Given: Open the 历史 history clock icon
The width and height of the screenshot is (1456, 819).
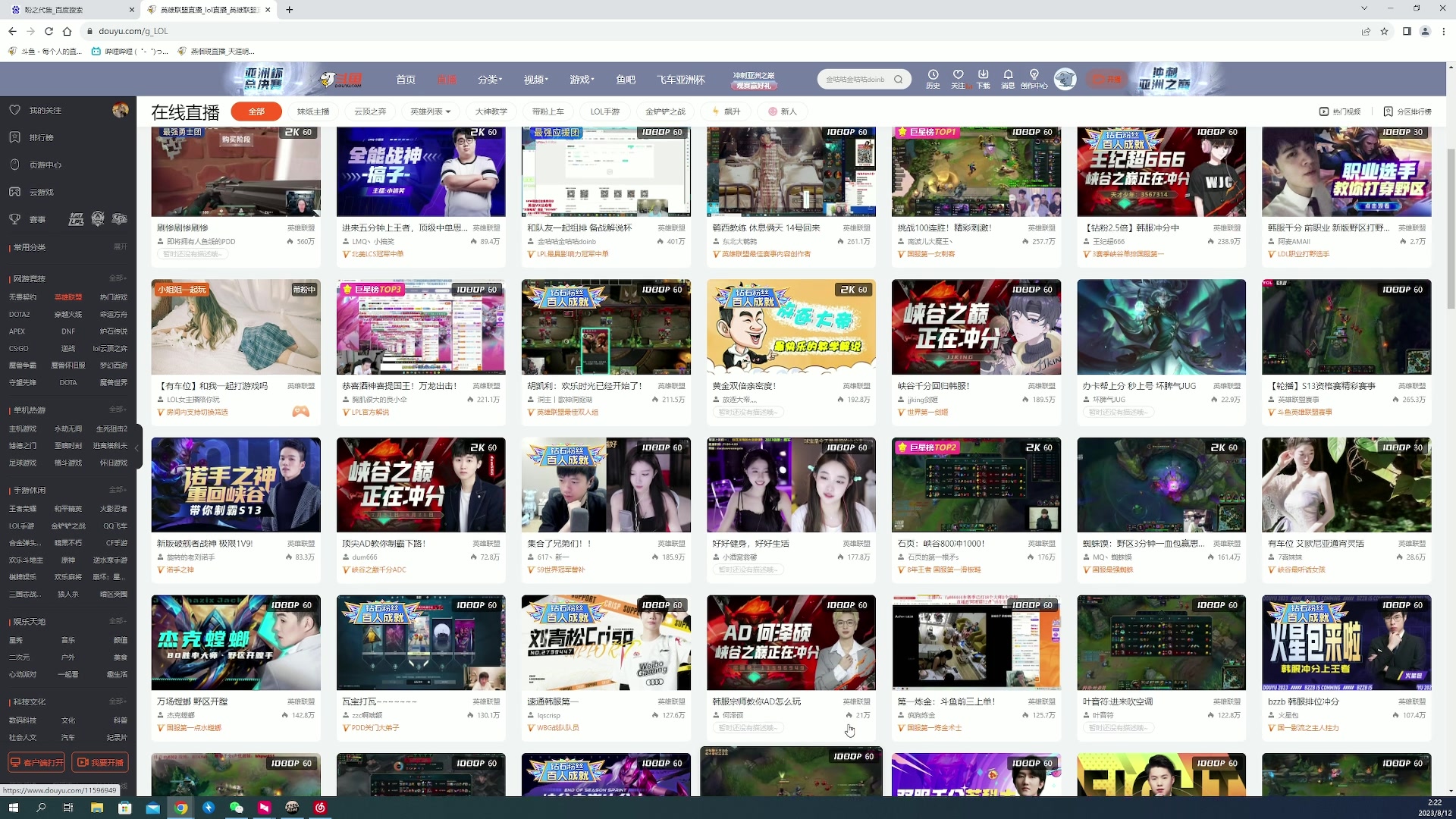Looking at the screenshot, I should pos(933,75).
